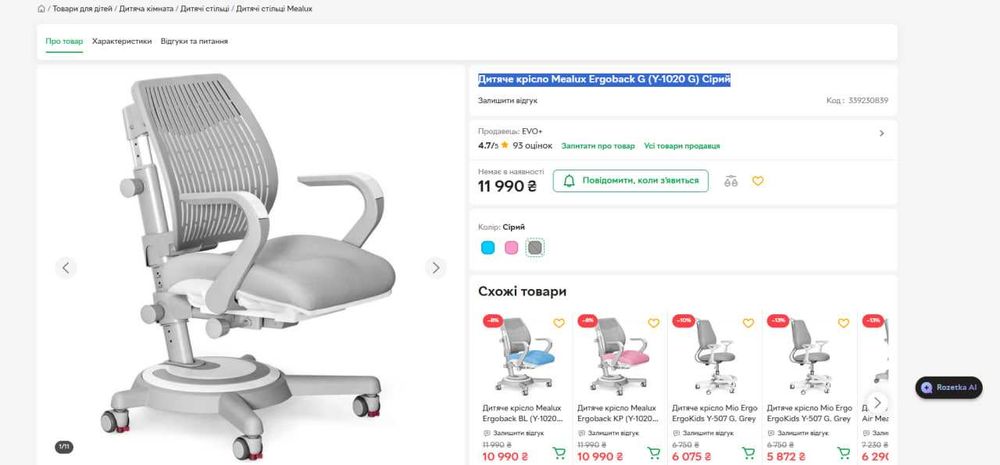Add Ergoback BL chair to cart
This screenshot has width=1000, height=465.
[559, 453]
